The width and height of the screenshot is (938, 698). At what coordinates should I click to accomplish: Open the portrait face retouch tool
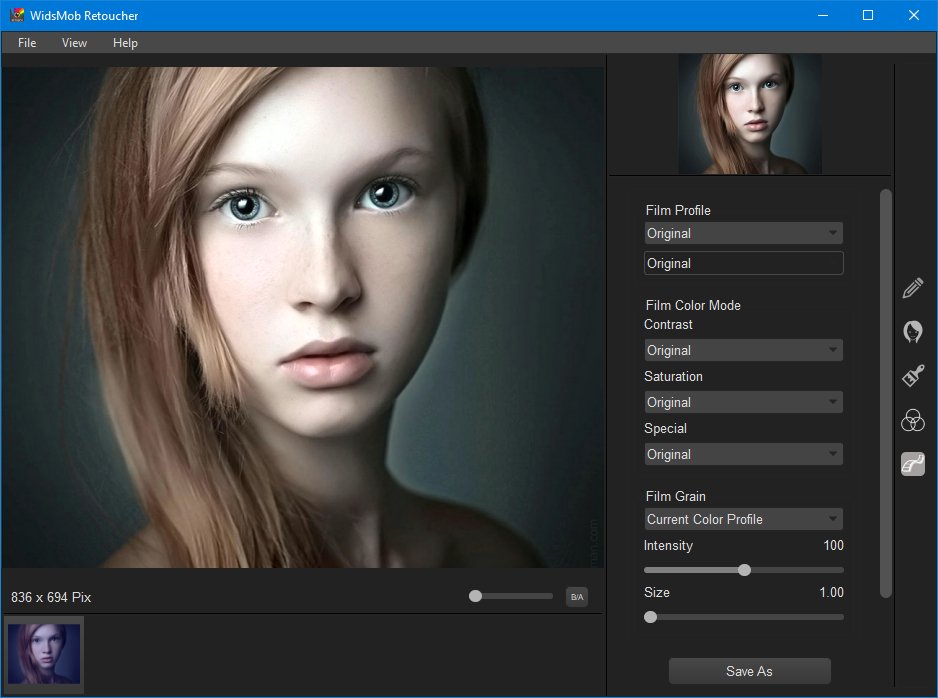click(912, 332)
